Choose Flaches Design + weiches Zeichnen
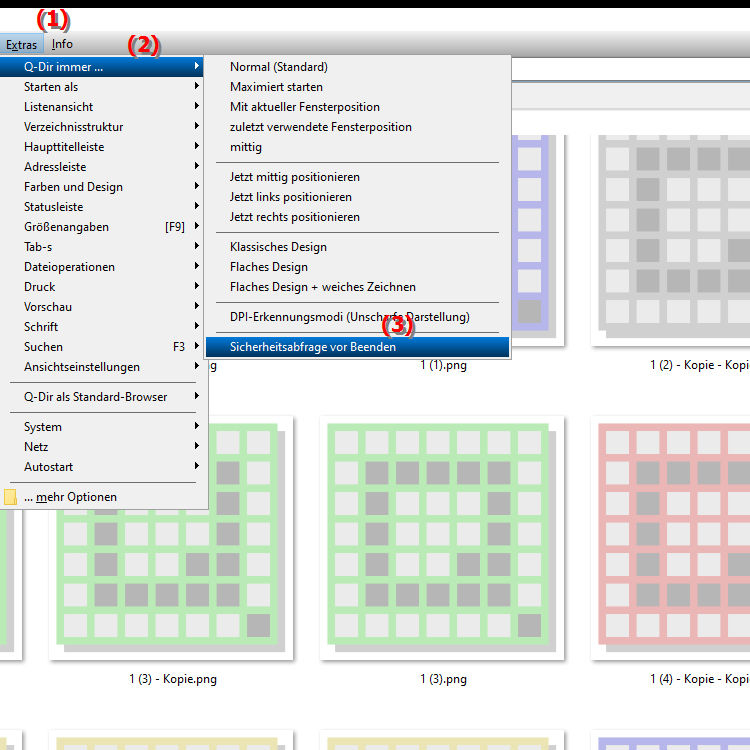 coord(357,287)
